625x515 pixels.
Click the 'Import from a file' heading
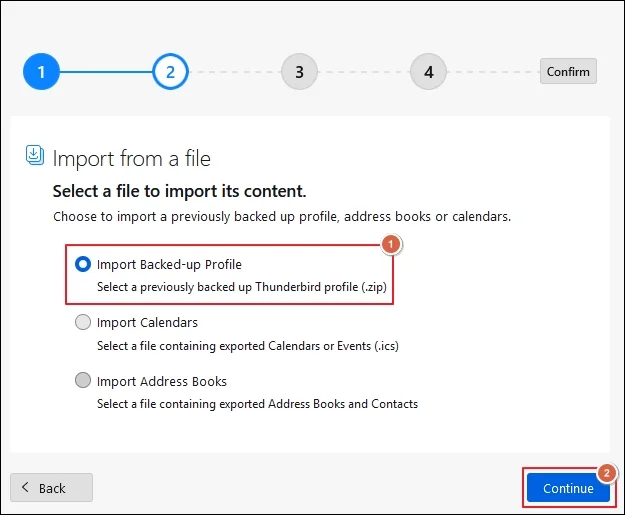(132, 159)
